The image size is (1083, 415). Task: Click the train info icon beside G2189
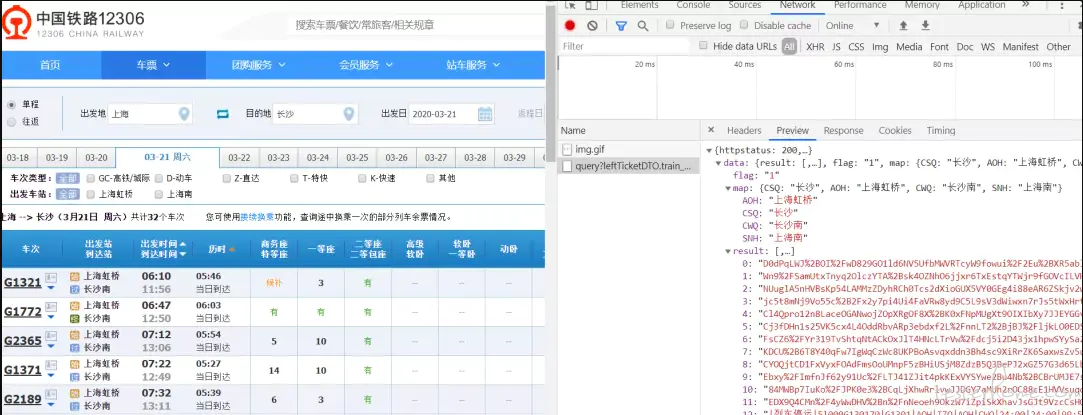click(51, 393)
